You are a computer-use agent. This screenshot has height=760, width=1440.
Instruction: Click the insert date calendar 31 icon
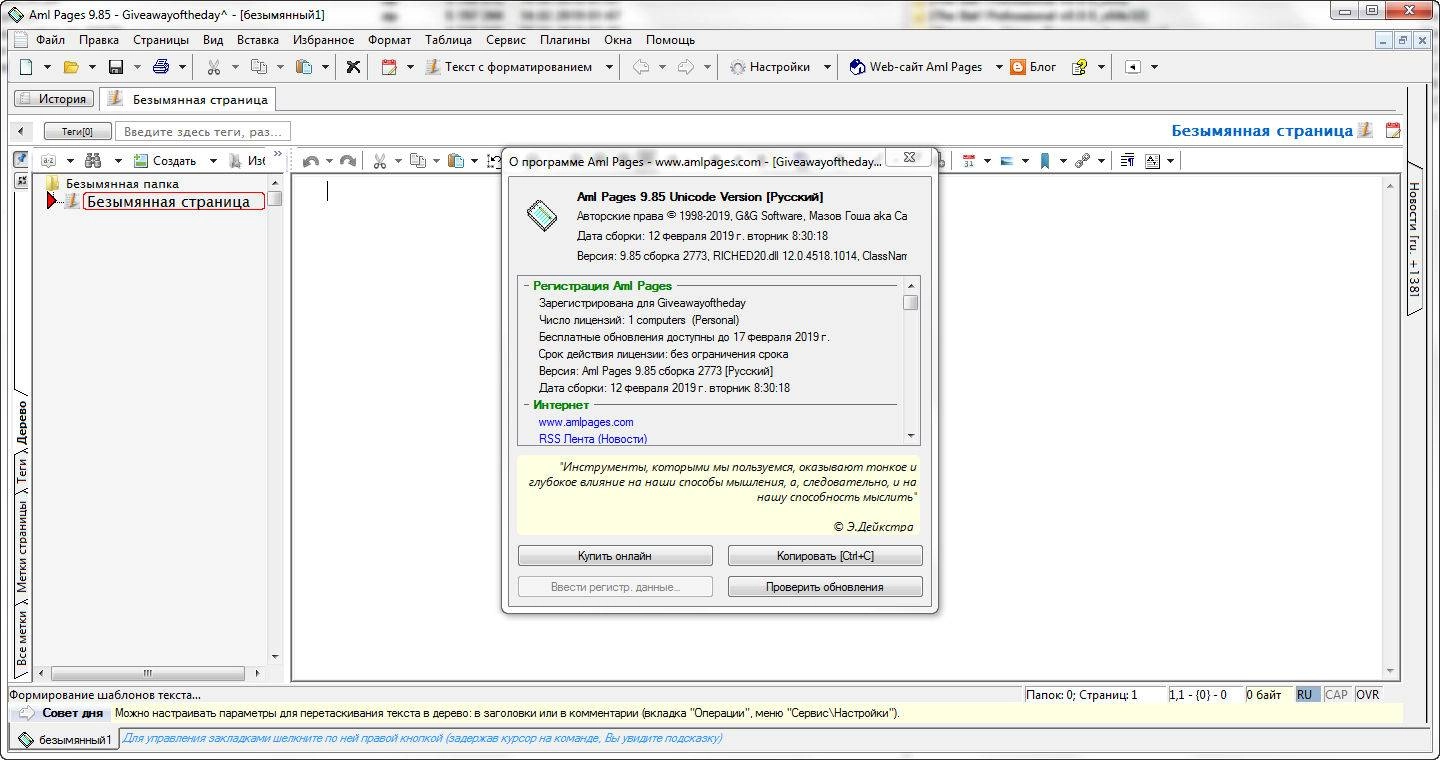tap(969, 160)
